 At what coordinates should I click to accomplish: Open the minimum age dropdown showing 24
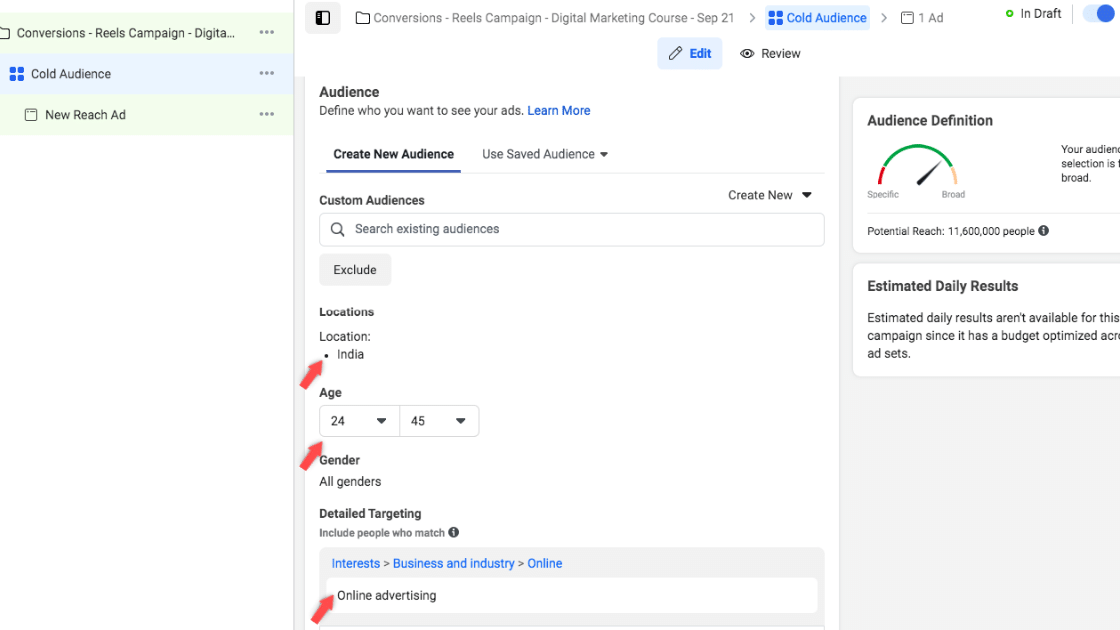[358, 420]
